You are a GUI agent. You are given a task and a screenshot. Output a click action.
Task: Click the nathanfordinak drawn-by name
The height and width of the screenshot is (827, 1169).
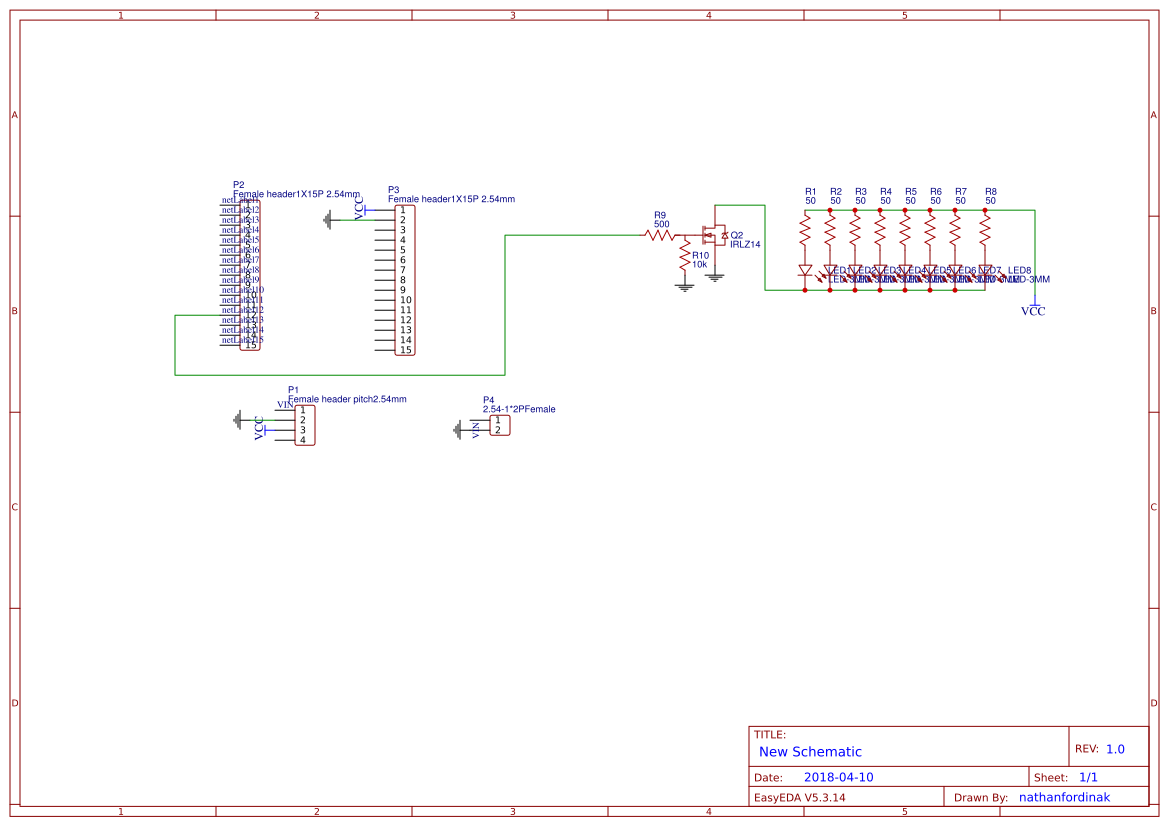1064,797
